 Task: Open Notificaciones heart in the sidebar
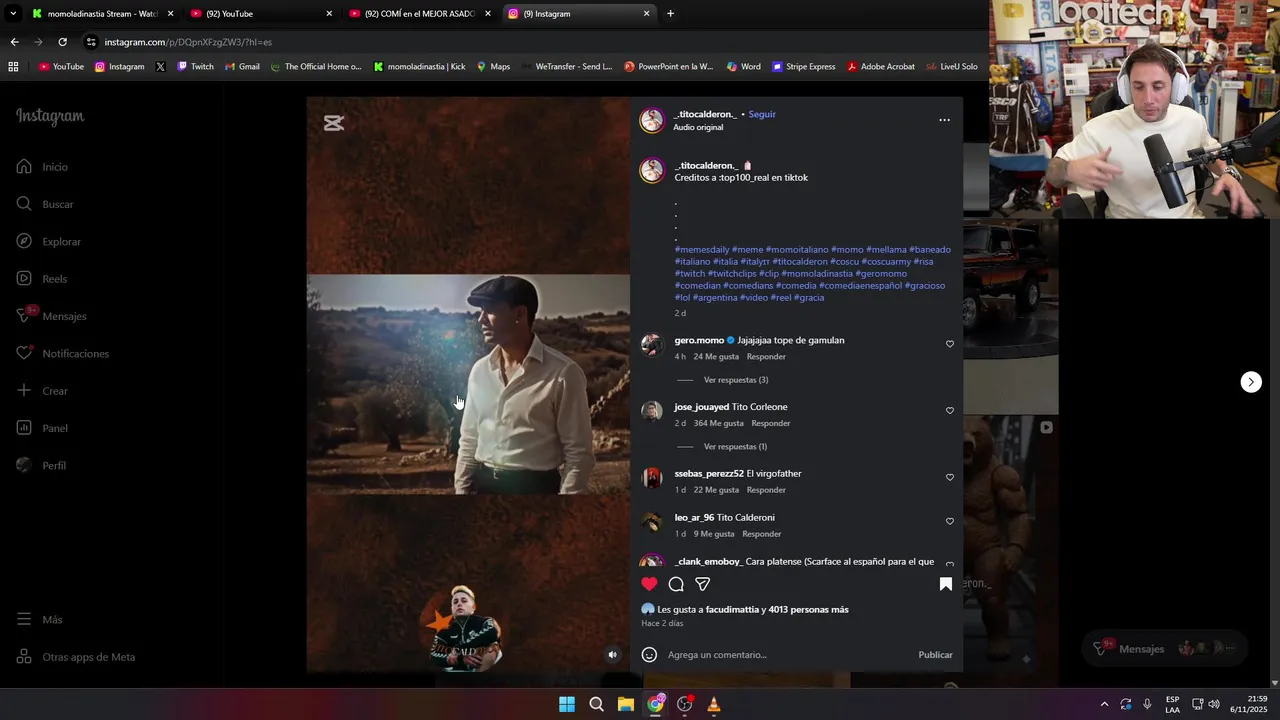62,354
